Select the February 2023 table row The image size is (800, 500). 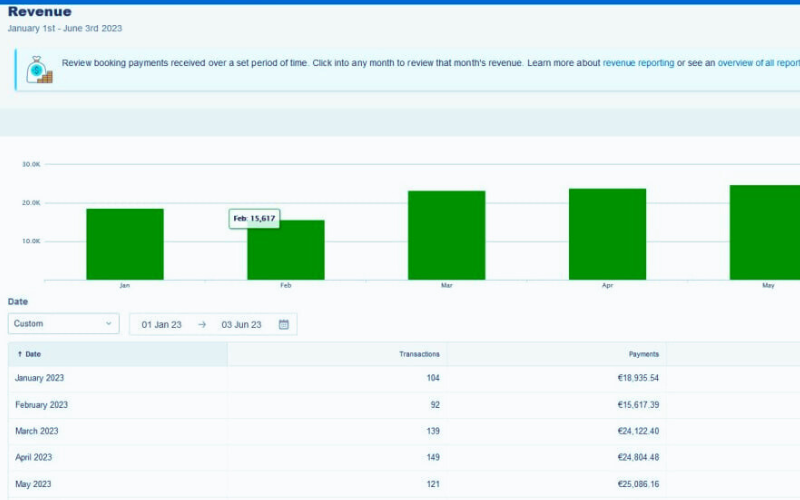pos(41,405)
